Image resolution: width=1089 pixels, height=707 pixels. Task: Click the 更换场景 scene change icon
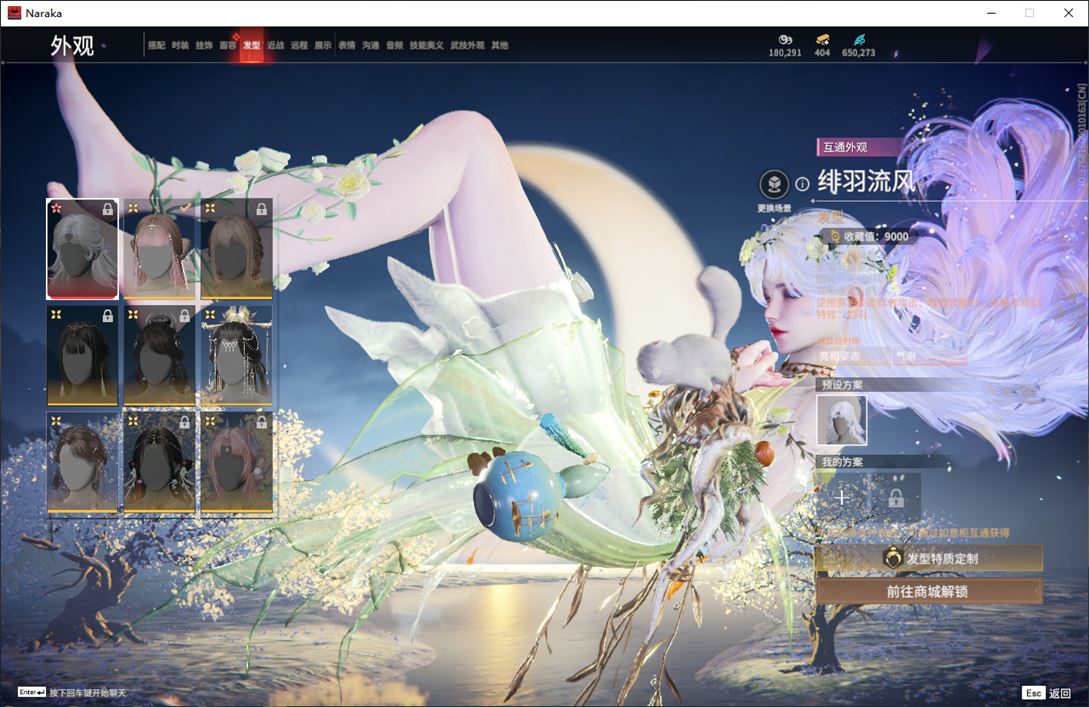pyautogui.click(x=774, y=185)
